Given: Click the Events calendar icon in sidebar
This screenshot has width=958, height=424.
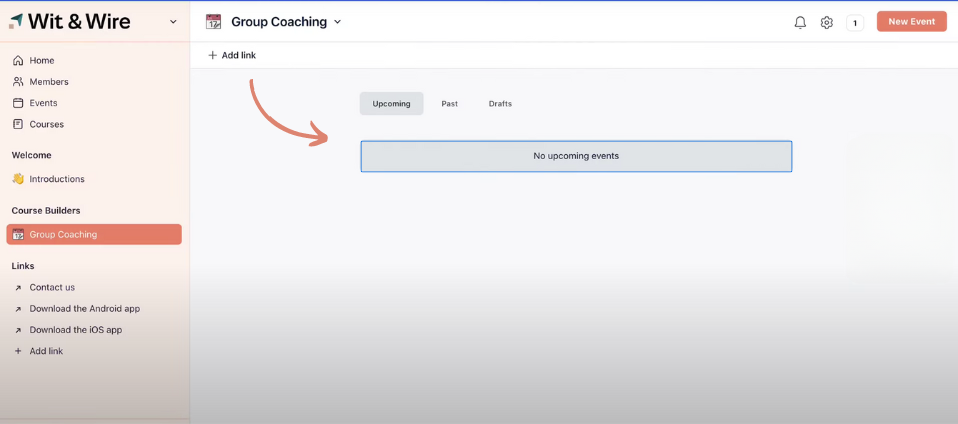Looking at the screenshot, I should click(x=18, y=103).
